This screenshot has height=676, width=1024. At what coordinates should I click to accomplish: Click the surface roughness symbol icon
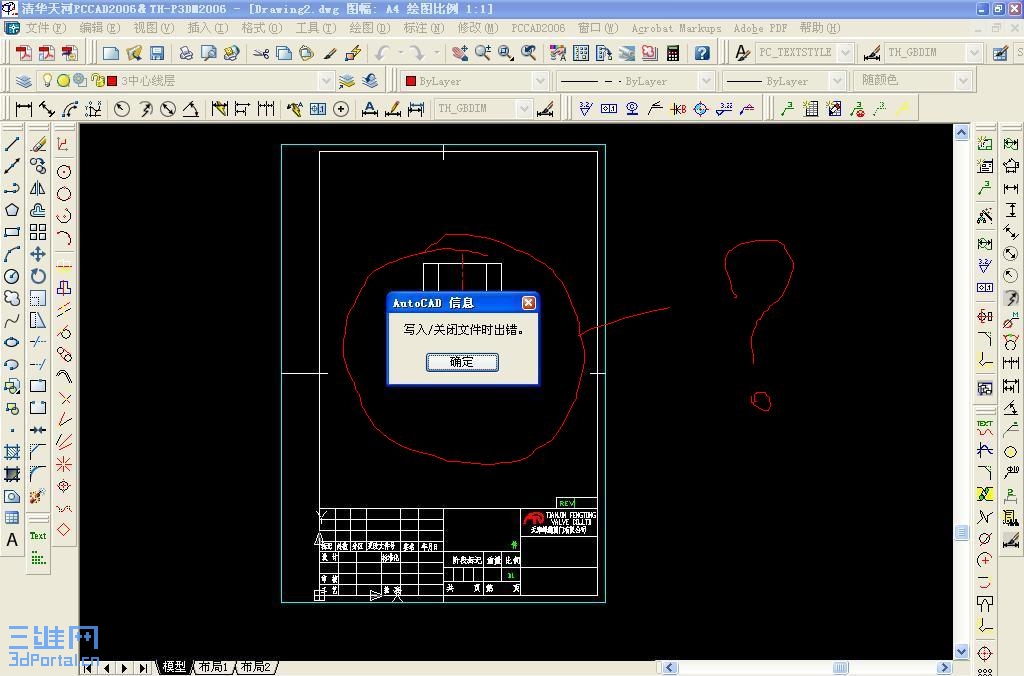point(585,109)
